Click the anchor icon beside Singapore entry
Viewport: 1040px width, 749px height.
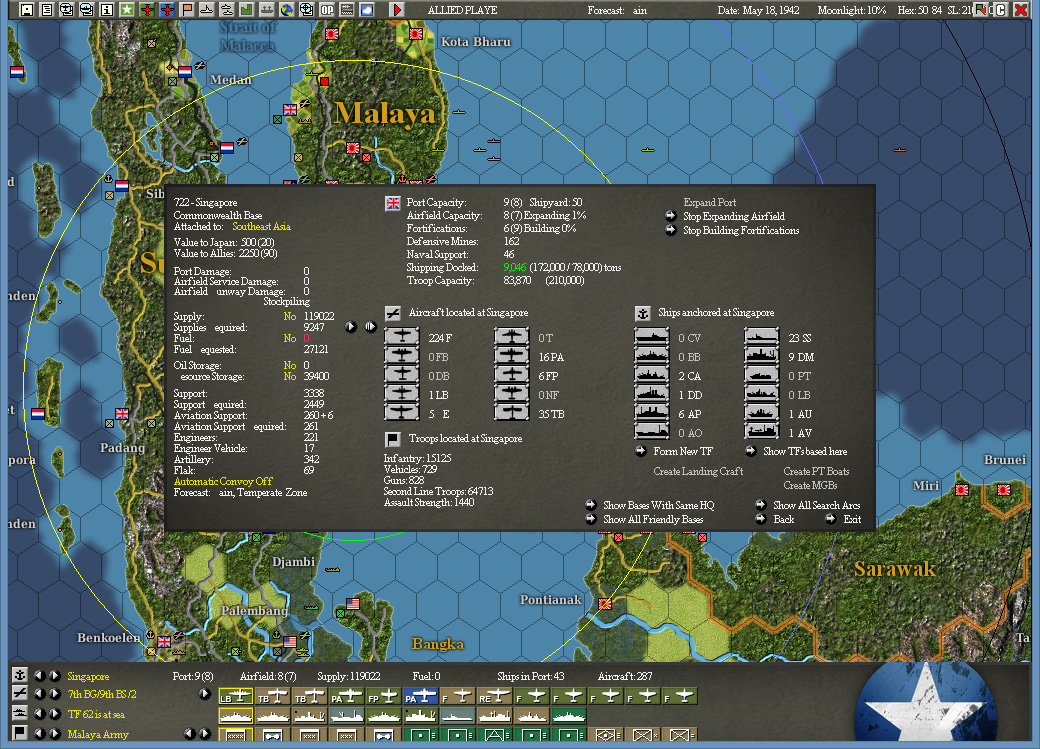[18, 675]
